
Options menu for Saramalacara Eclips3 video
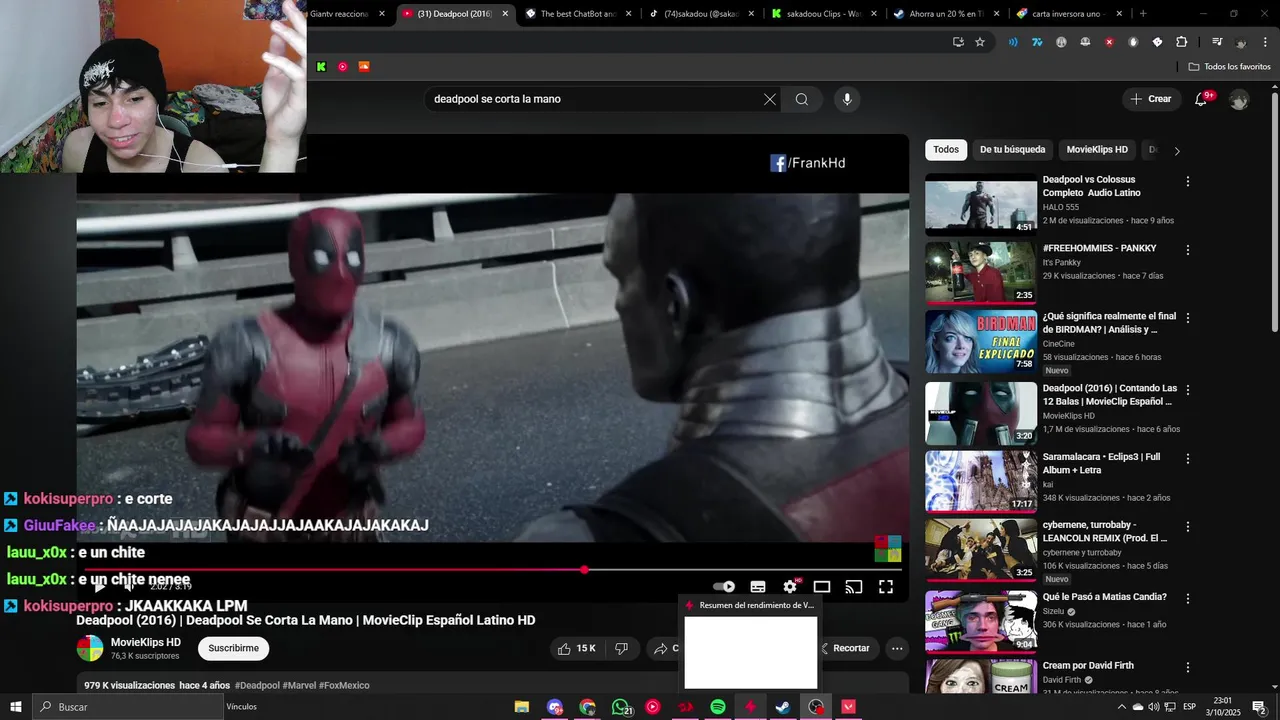coord(1188,459)
